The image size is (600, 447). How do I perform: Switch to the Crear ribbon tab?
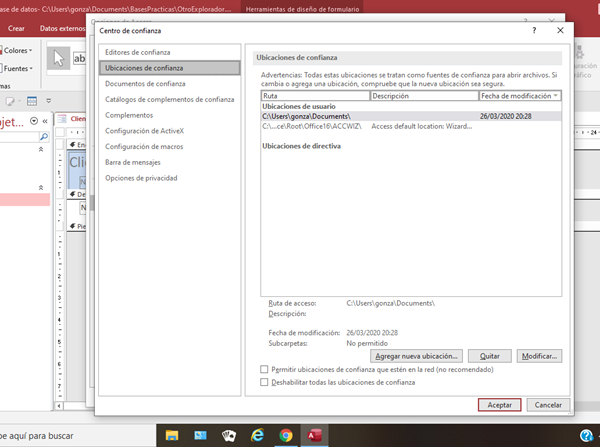coord(16,28)
